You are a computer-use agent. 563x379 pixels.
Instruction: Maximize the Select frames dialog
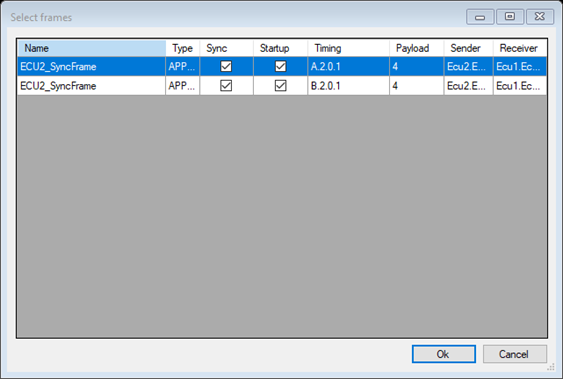coord(510,17)
